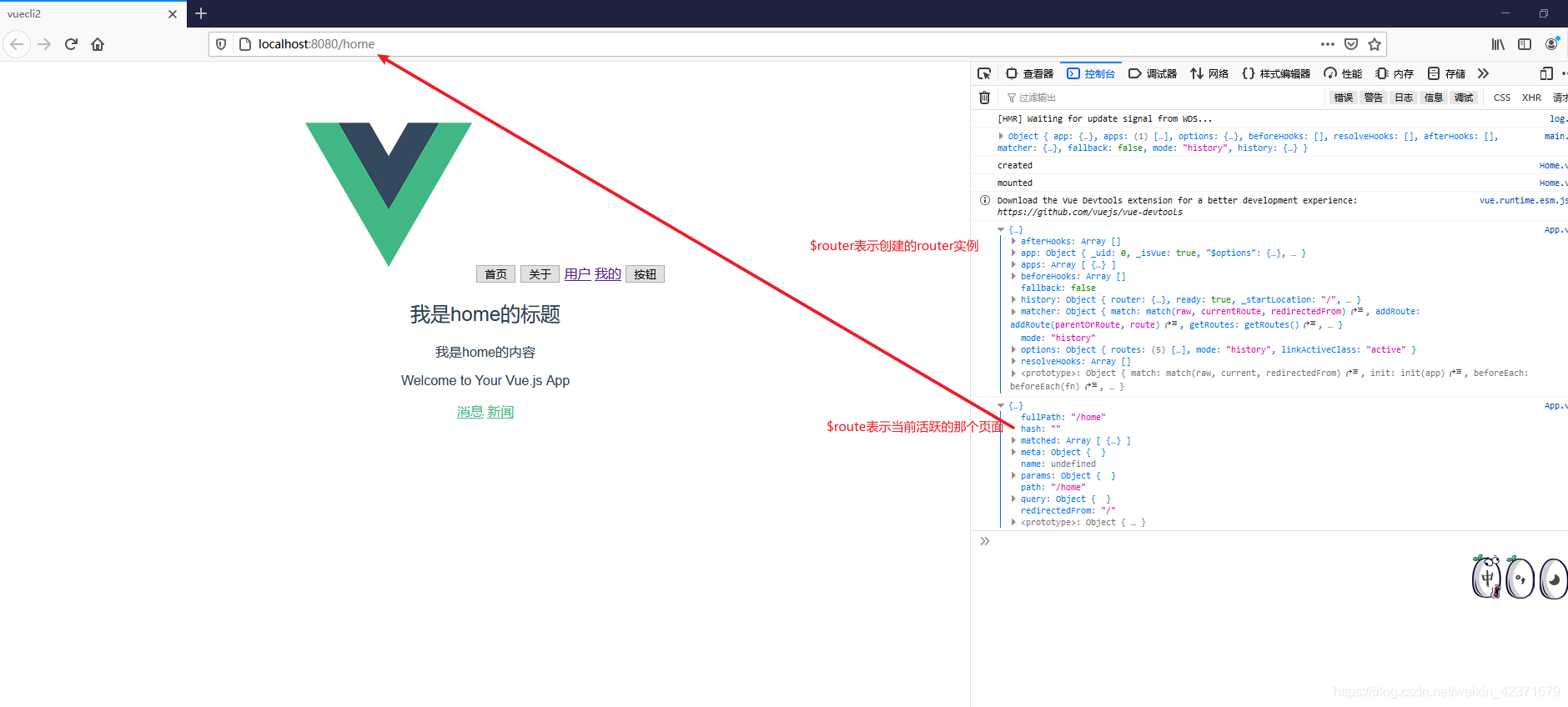Click the 关于 button

(x=540, y=273)
